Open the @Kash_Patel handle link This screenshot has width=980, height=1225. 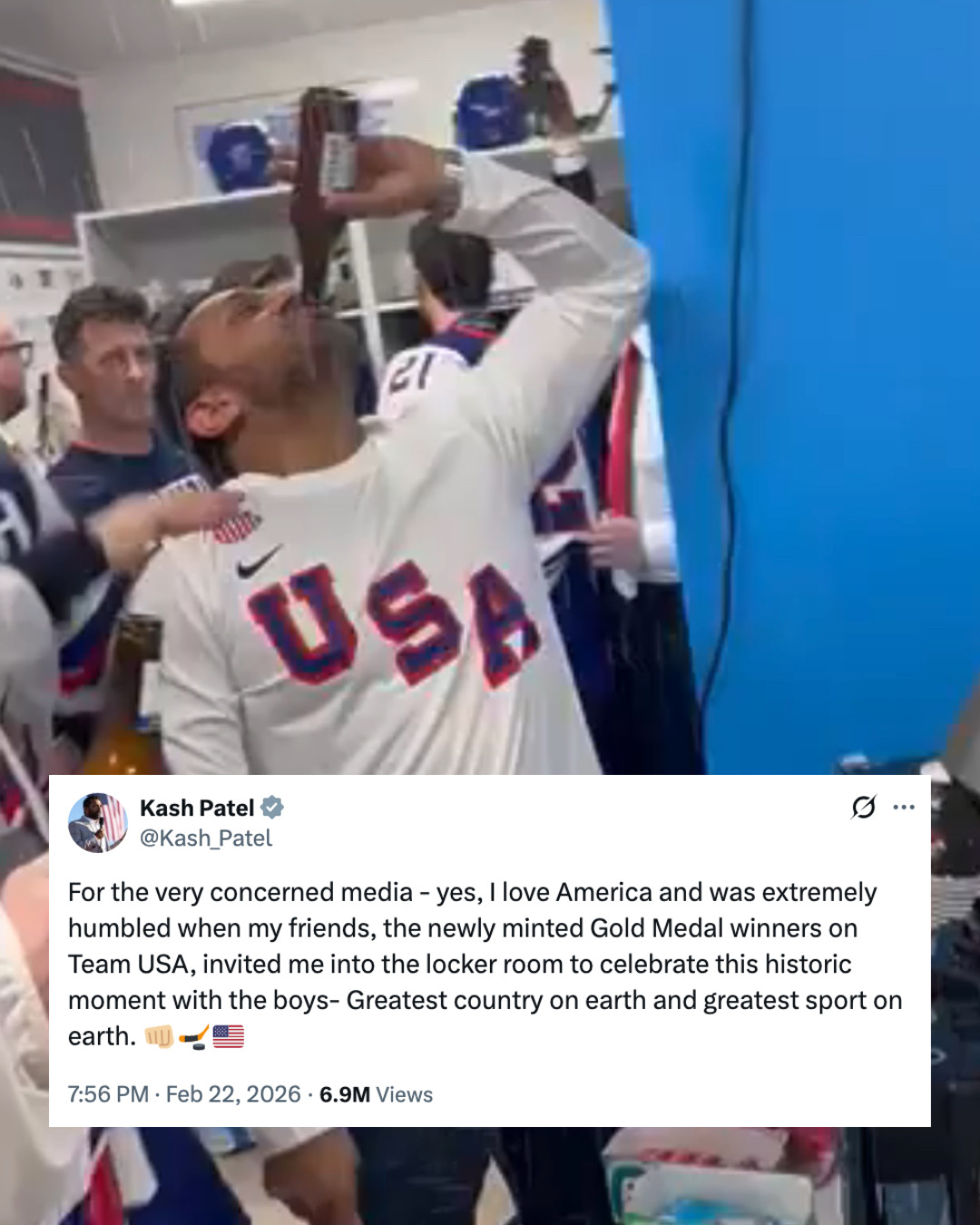click(206, 838)
